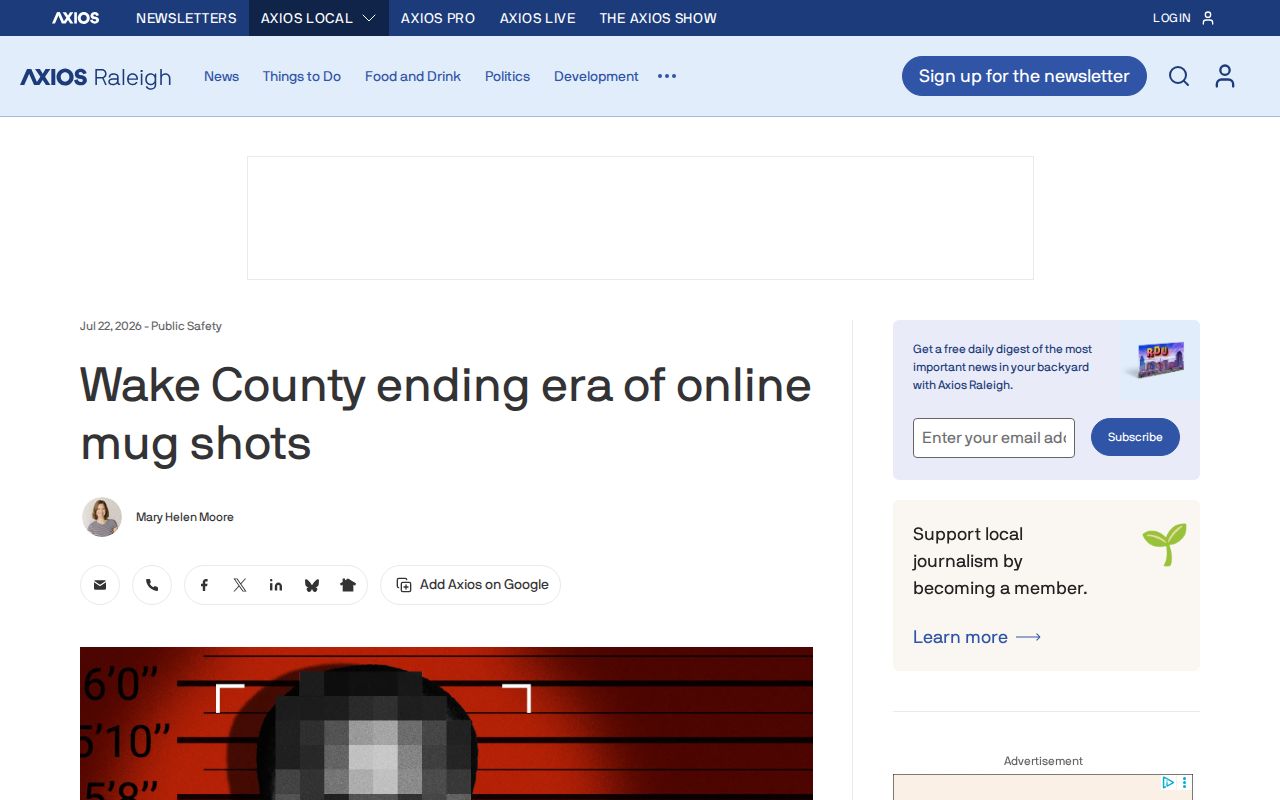Follow the Learn more membership link
The height and width of the screenshot is (800, 1280).
click(x=977, y=637)
